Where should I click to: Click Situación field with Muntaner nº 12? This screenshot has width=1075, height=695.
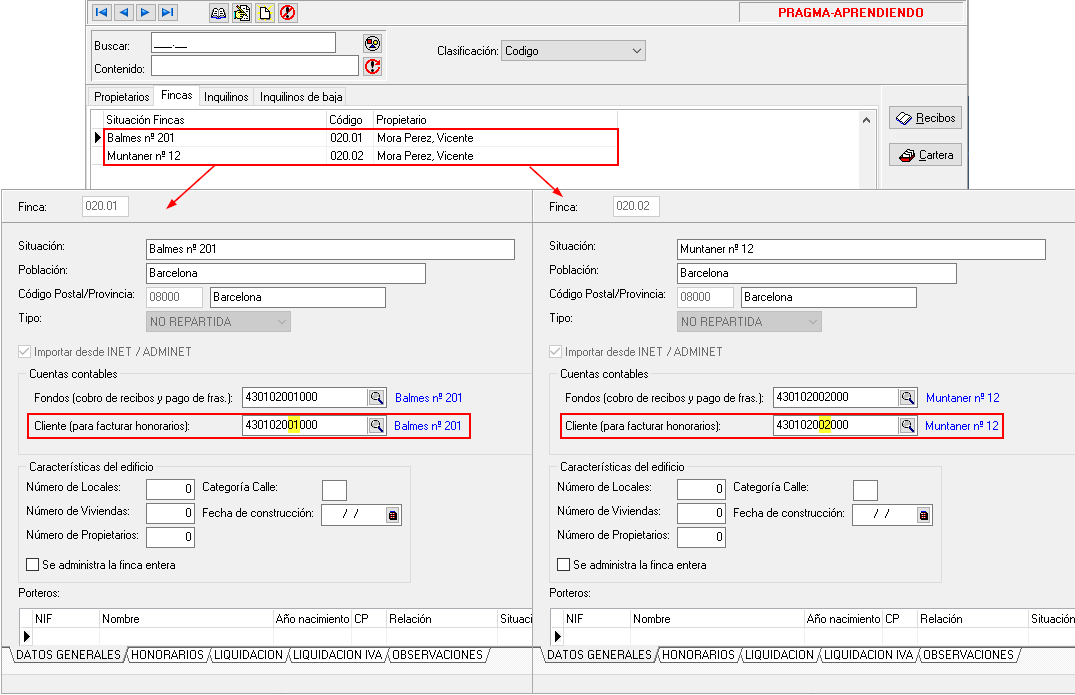point(861,249)
